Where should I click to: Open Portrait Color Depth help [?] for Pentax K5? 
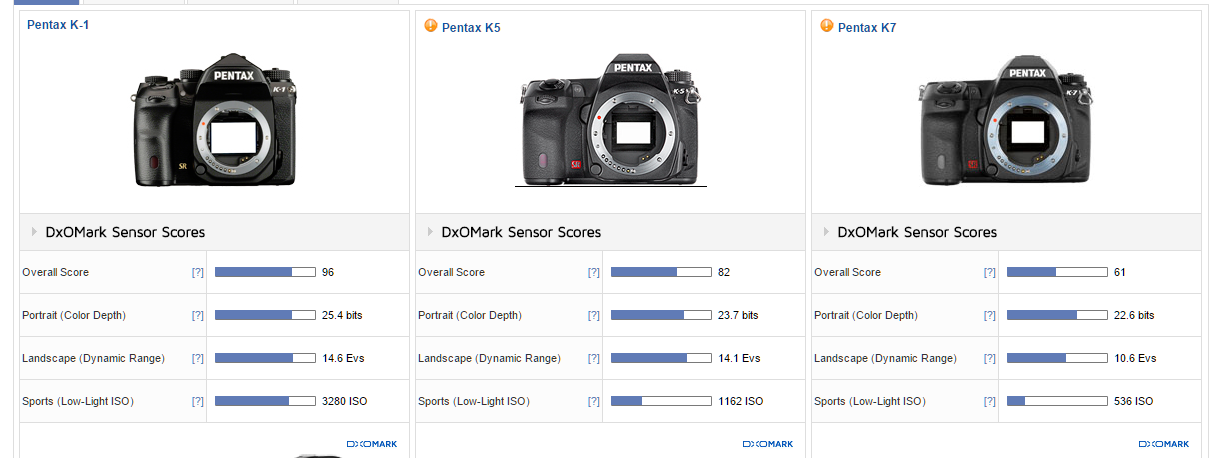tap(594, 316)
